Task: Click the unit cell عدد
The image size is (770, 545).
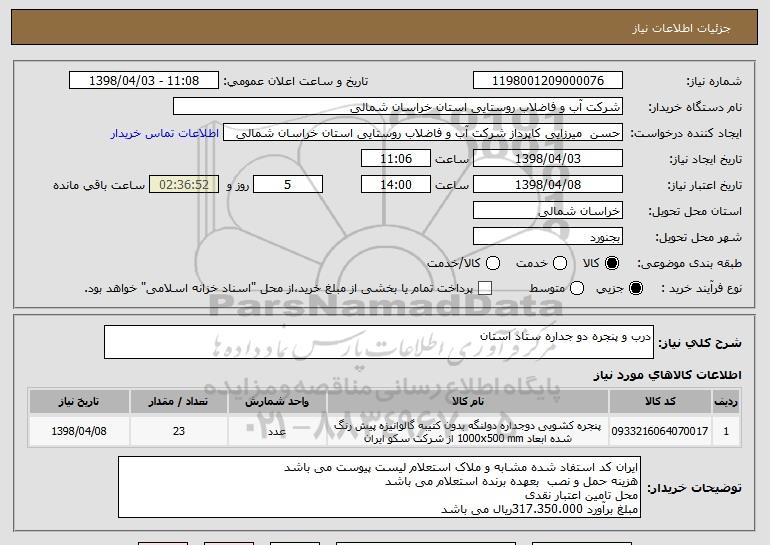Action: pos(277,432)
